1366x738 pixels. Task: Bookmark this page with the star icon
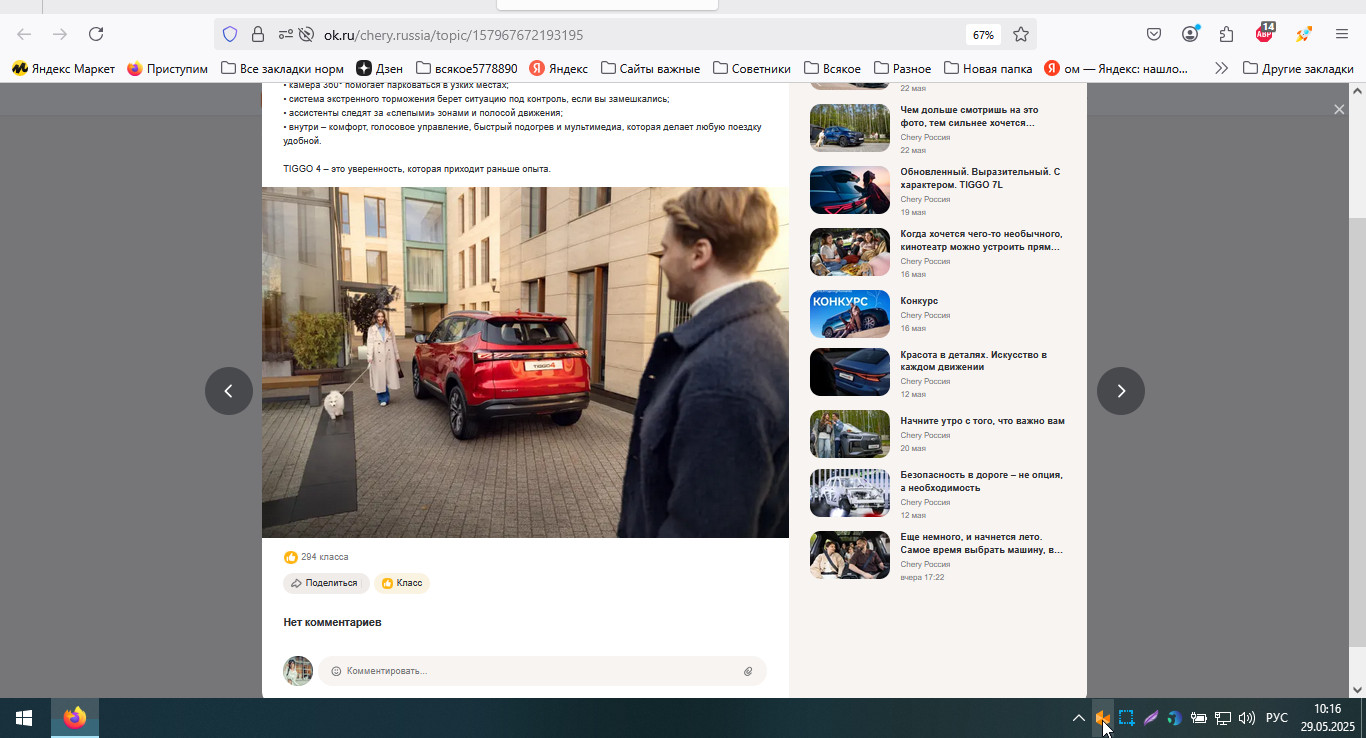coord(1021,34)
